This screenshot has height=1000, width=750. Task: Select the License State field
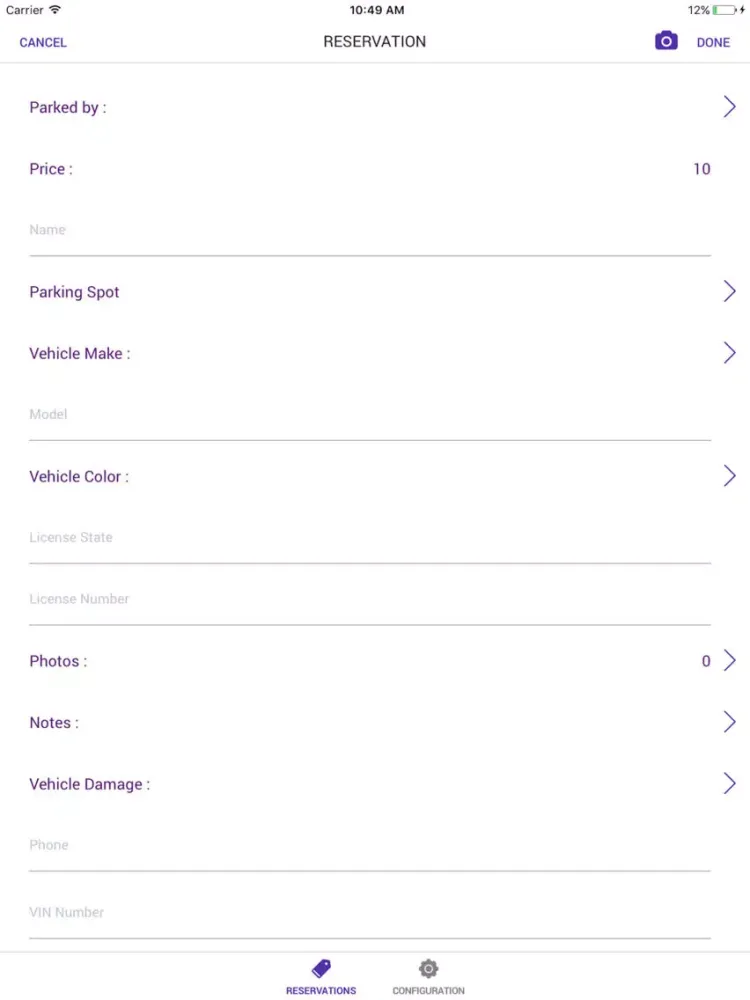[370, 538]
